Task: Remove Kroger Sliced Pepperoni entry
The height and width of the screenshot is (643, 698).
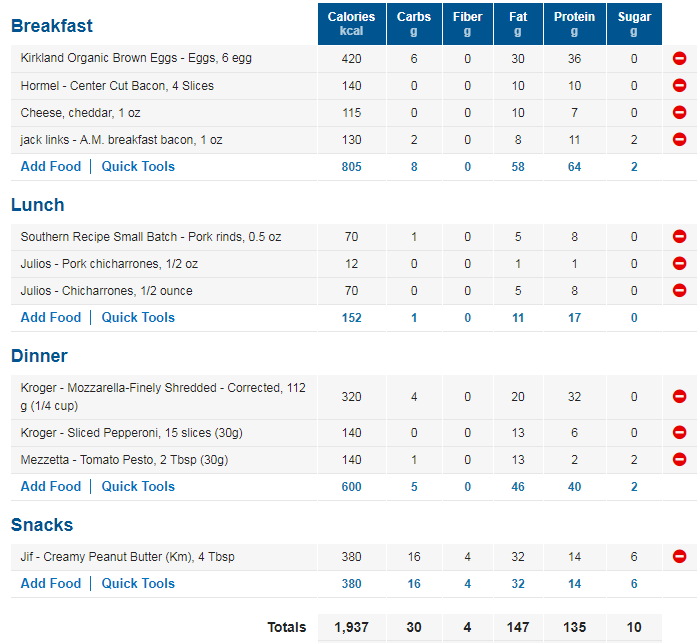Action: coord(679,432)
